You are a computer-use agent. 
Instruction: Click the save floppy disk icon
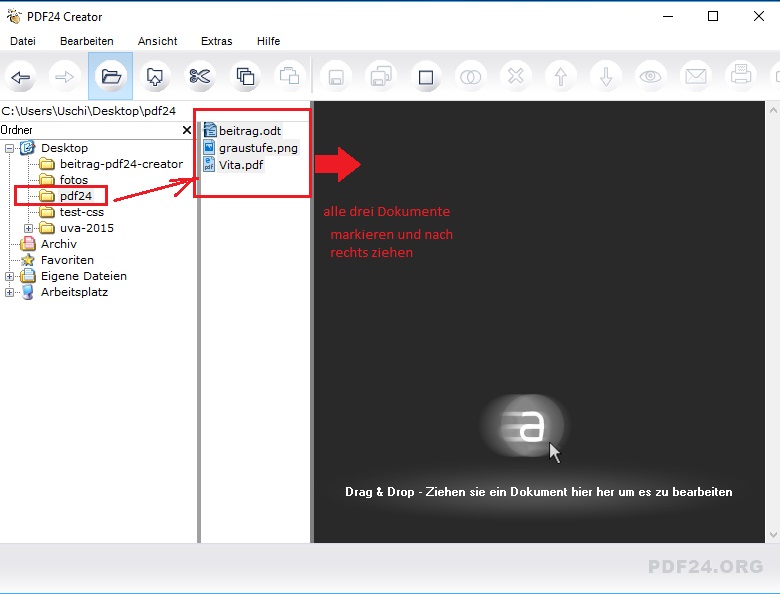point(336,77)
